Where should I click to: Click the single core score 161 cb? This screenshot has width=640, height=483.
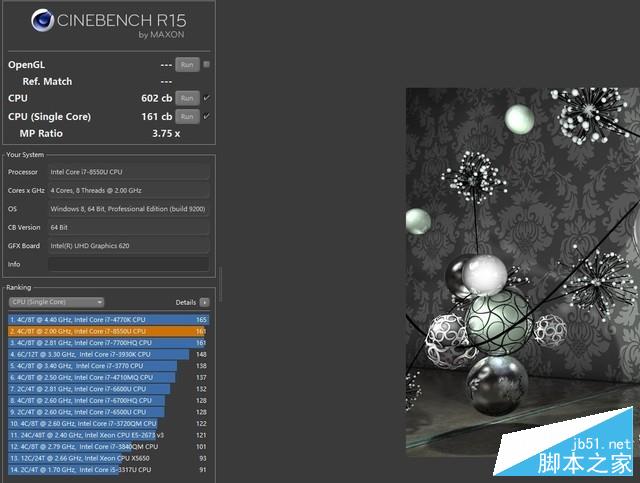(x=157, y=116)
